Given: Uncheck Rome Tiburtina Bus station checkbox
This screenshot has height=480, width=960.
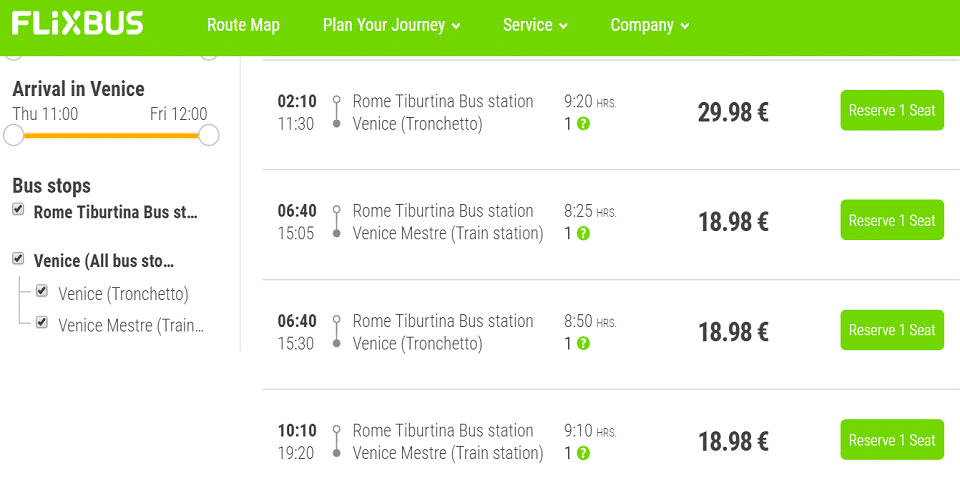Looking at the screenshot, I should pyautogui.click(x=18, y=210).
